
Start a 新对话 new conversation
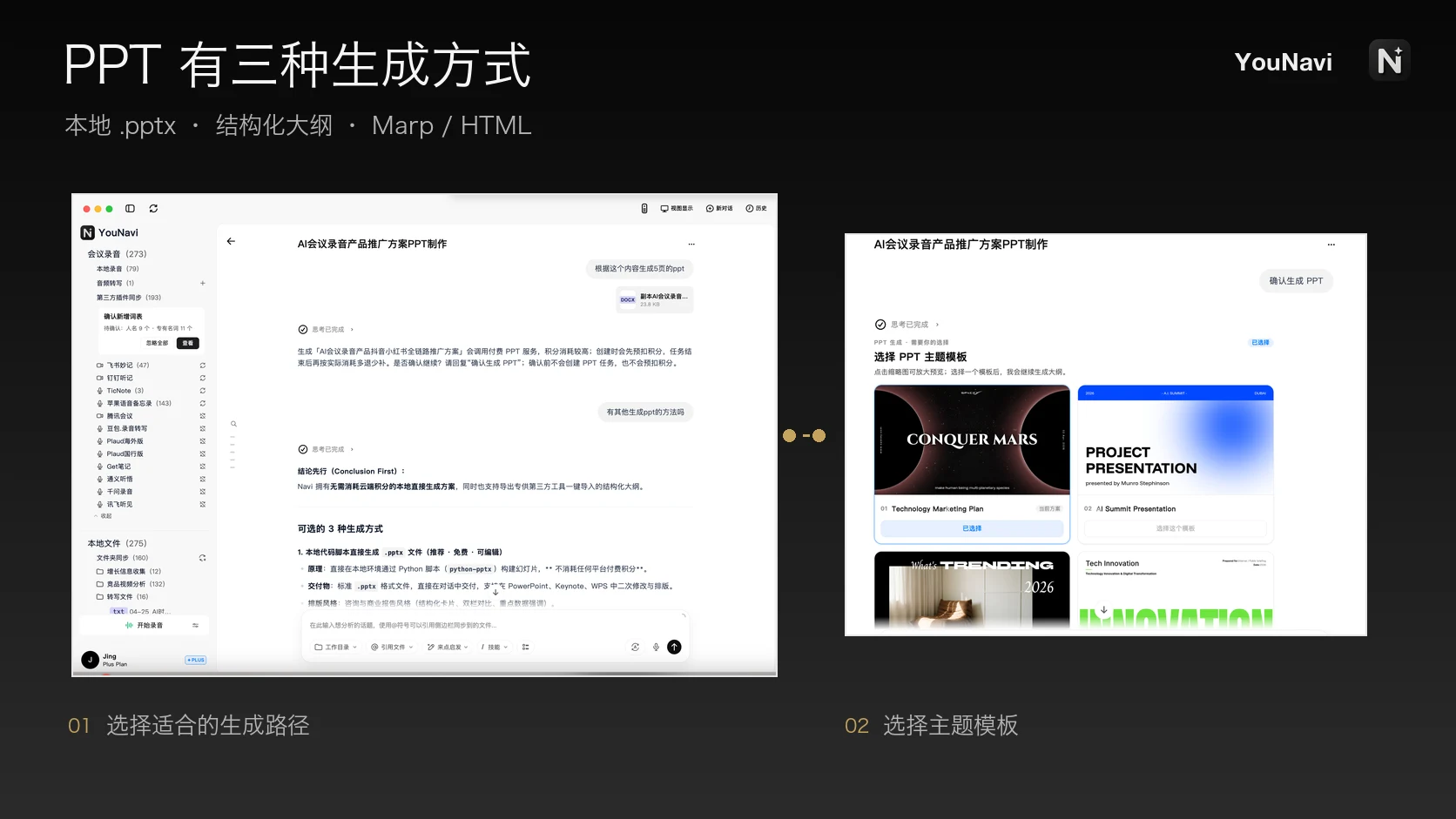(719, 209)
